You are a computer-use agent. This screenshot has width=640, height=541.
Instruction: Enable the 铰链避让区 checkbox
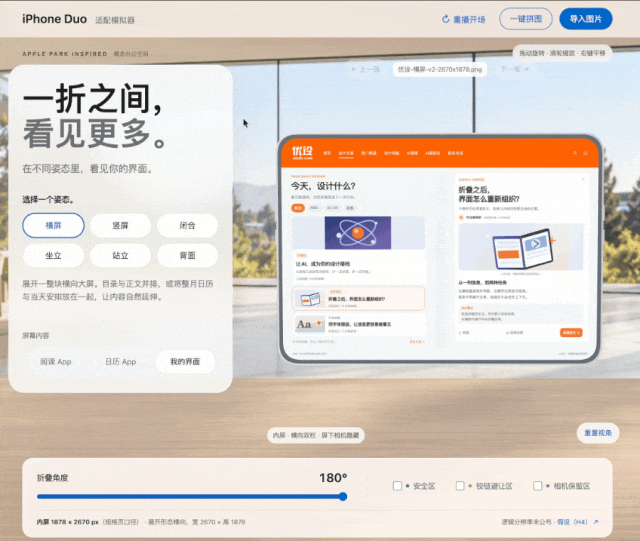tap(460, 486)
